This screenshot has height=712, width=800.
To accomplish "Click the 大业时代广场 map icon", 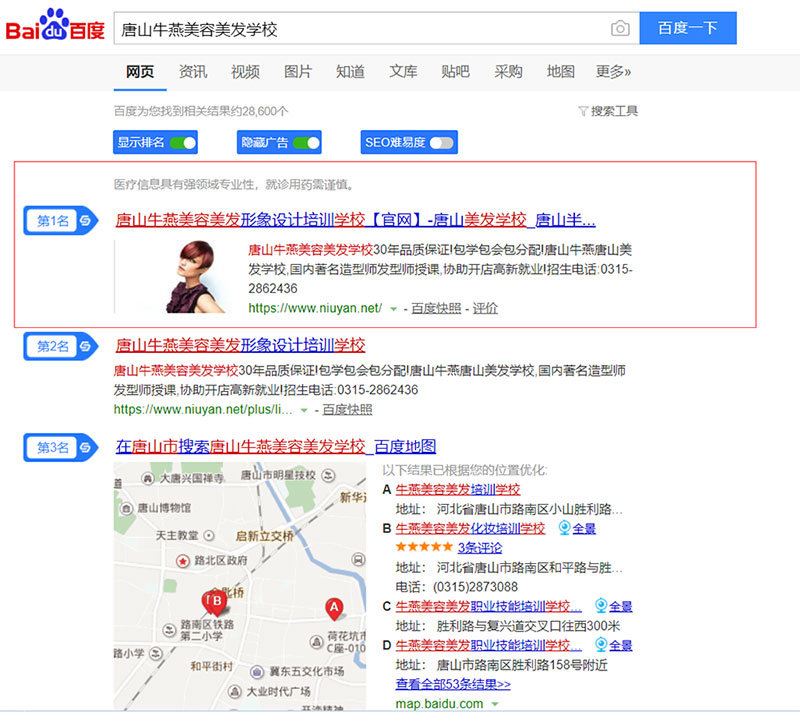I will [x=234, y=692].
